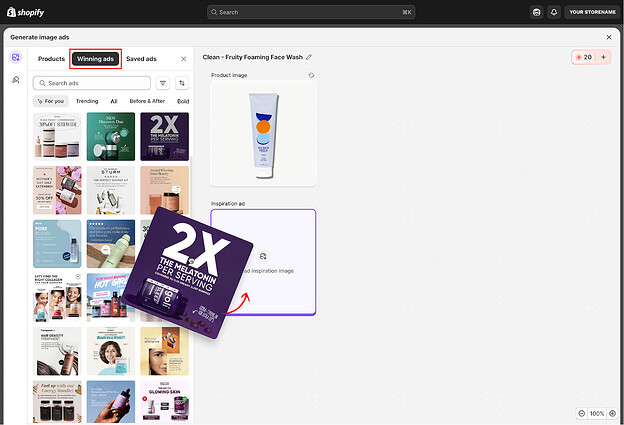Pick the Sturm summer kit ad thumbnail
The height and width of the screenshot is (425, 624).
click(111, 190)
